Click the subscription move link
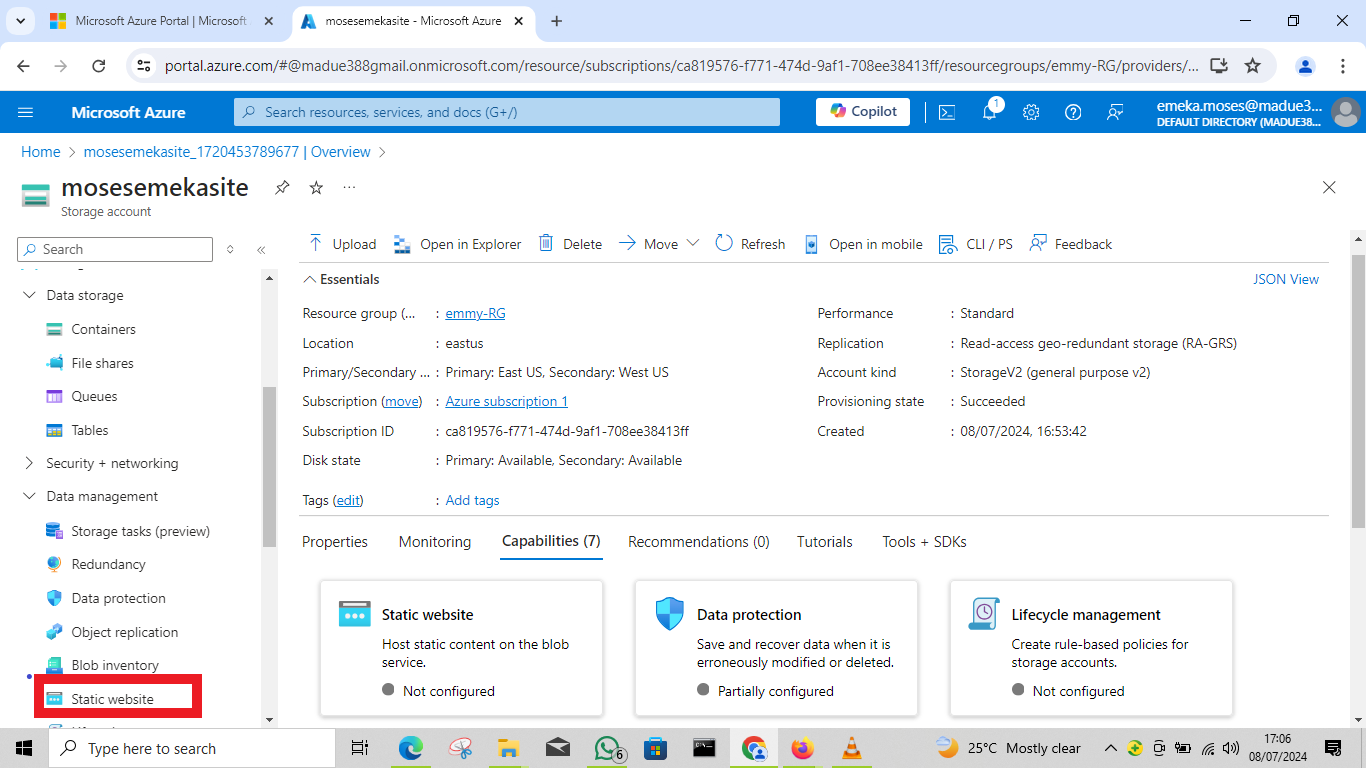1366x768 pixels. (x=403, y=402)
